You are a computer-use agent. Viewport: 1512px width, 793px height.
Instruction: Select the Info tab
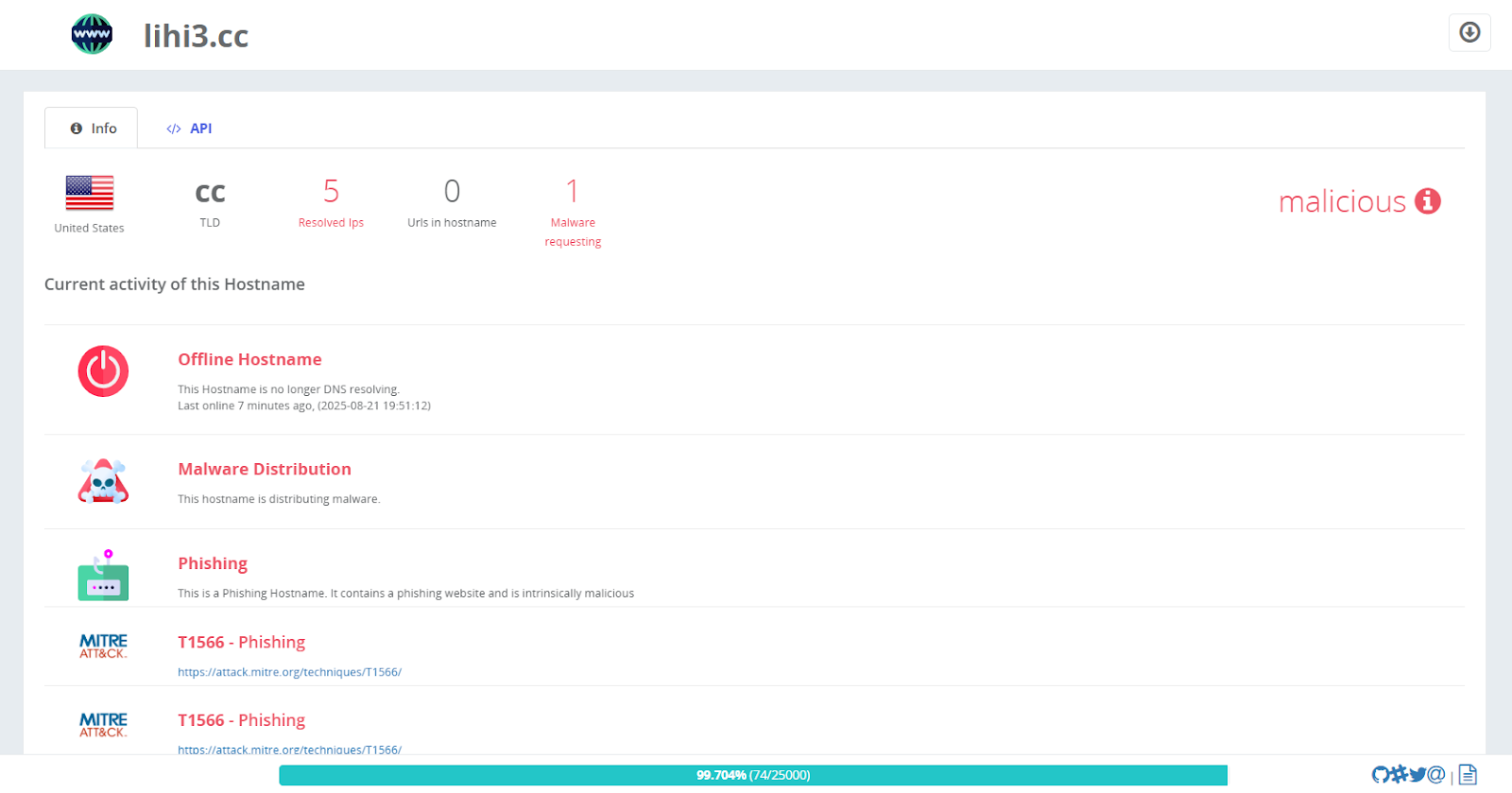coord(93,129)
